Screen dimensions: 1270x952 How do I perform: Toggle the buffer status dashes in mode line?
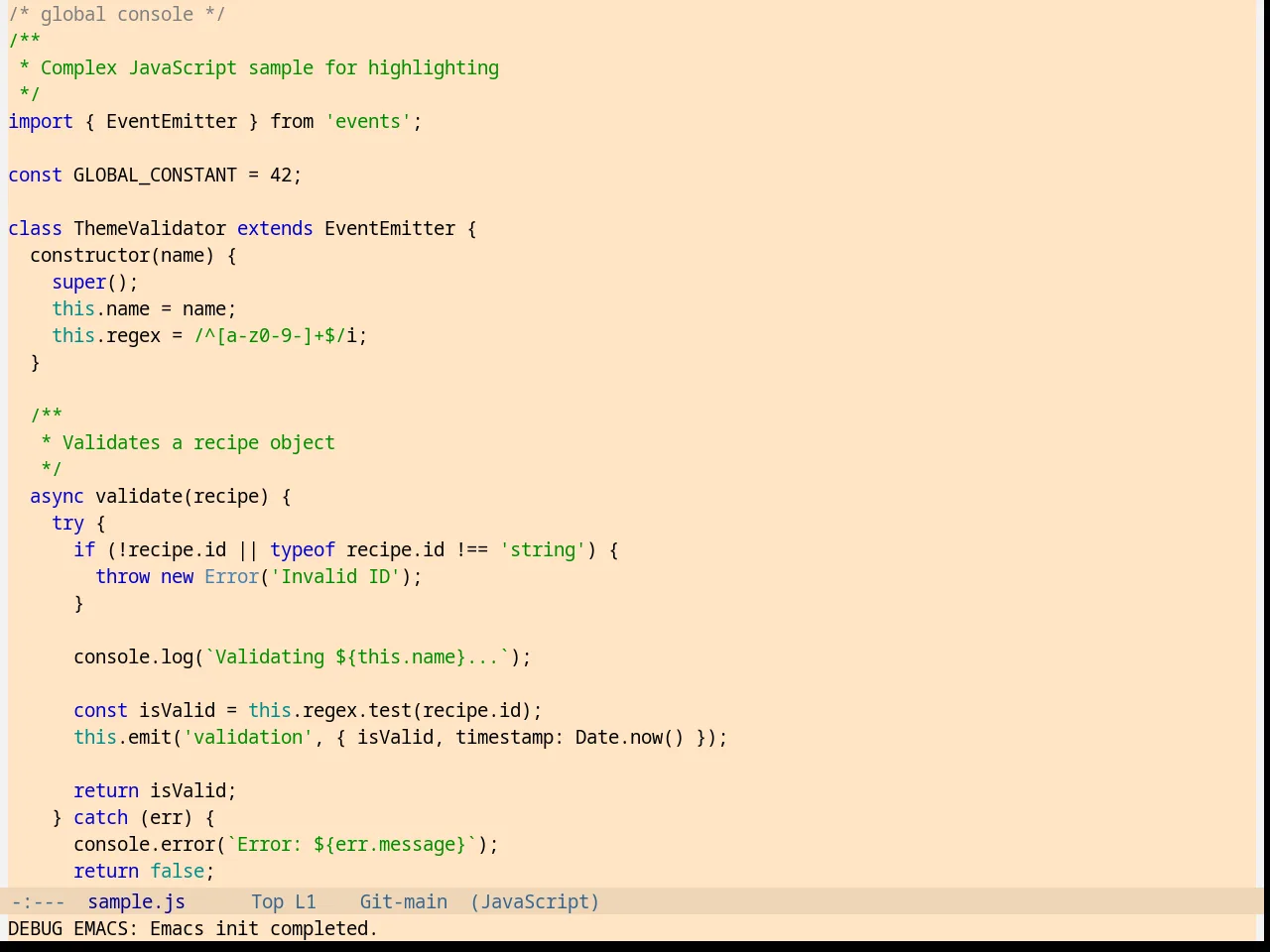point(38,901)
